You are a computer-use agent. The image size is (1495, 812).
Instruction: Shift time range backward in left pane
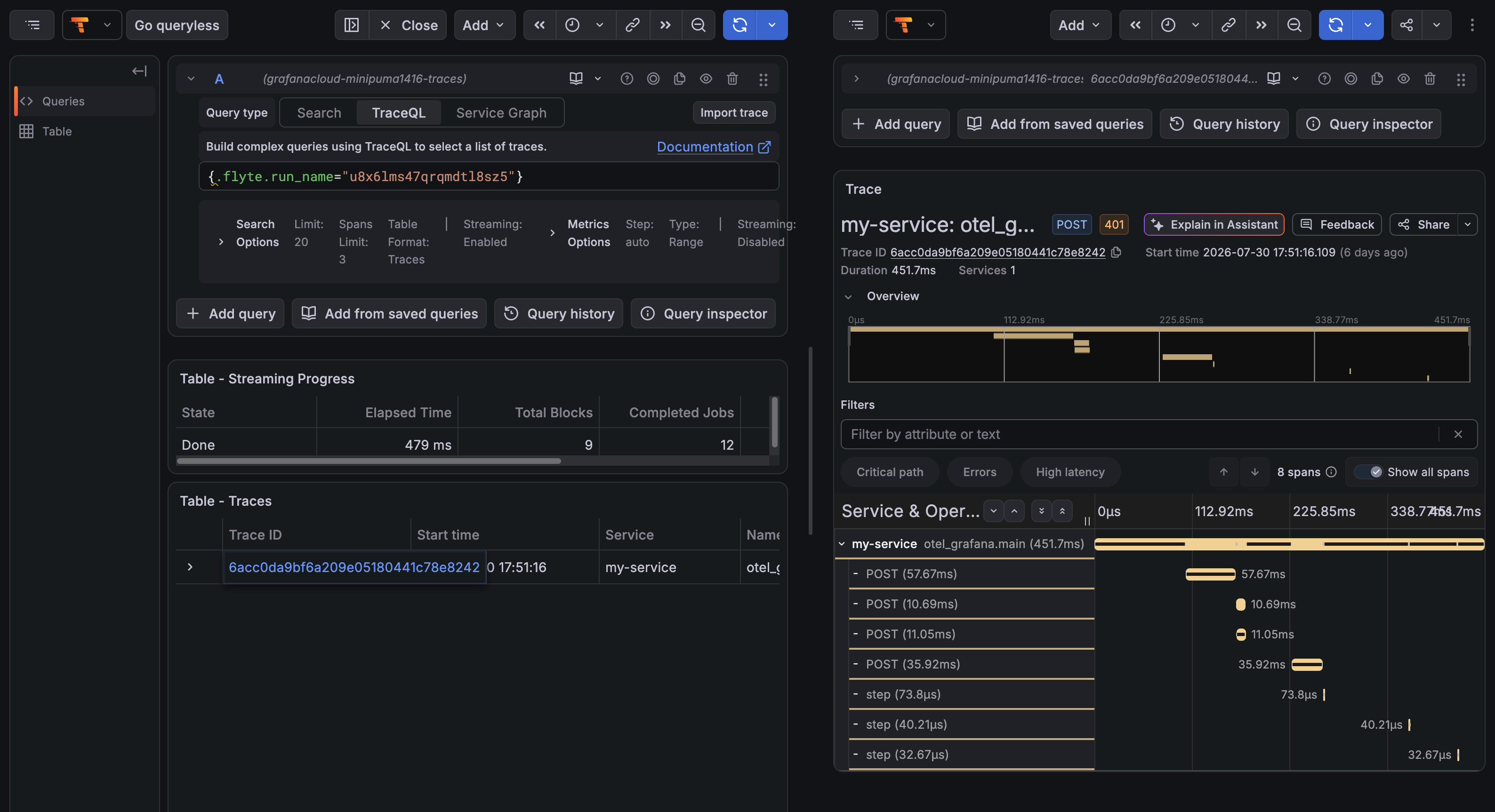540,25
